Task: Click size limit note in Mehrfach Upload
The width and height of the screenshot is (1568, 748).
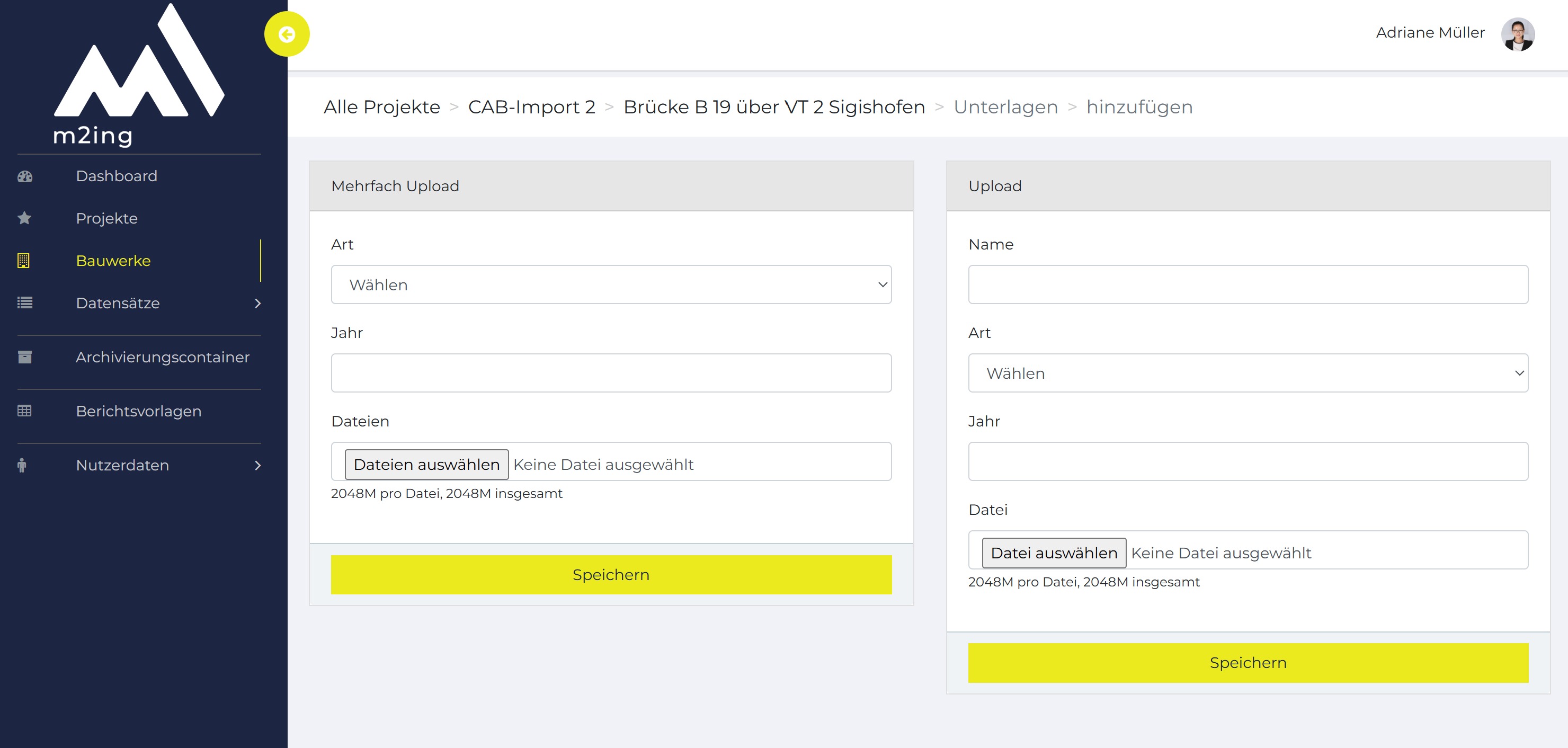Action: click(x=446, y=494)
